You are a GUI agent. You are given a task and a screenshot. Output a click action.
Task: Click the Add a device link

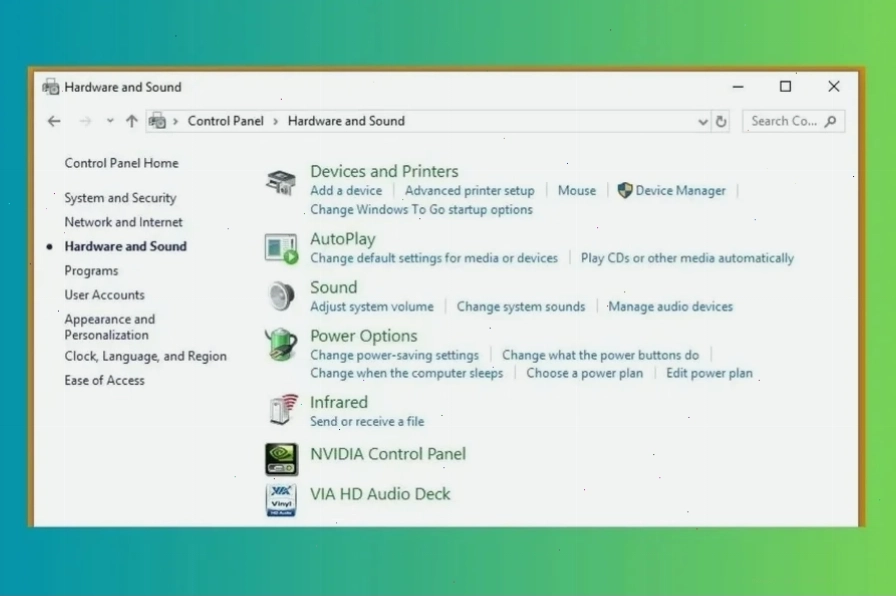coord(346,191)
